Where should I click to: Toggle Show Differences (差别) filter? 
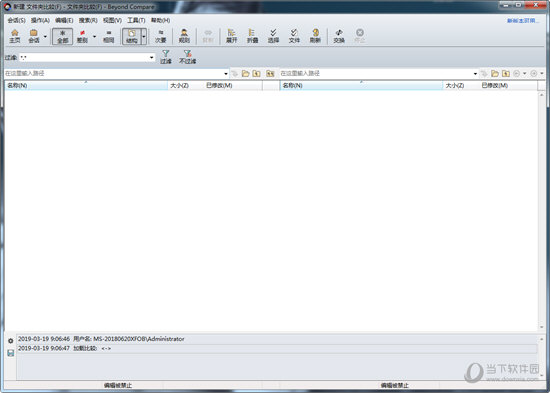[82, 36]
